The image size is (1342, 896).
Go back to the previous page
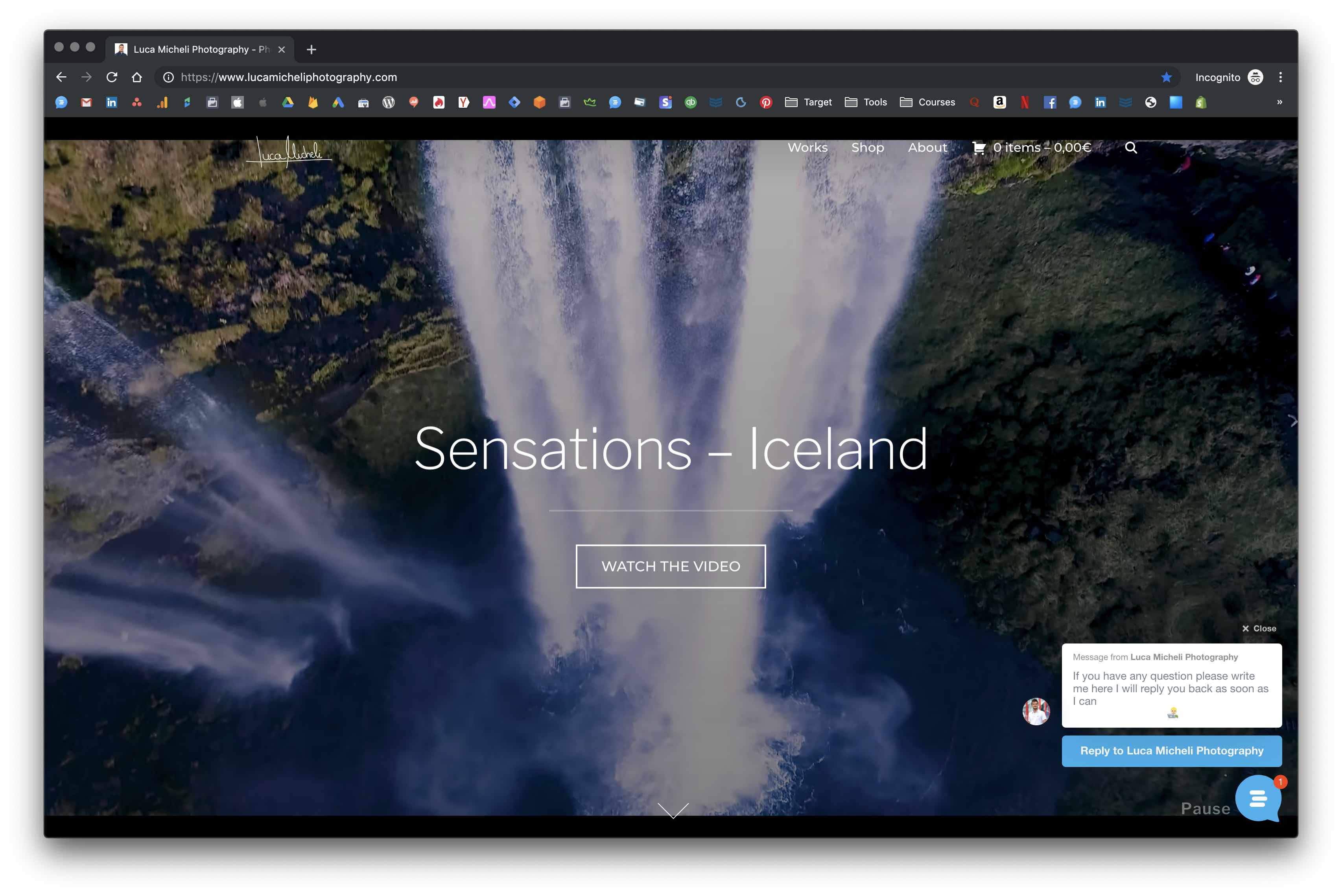coord(61,77)
